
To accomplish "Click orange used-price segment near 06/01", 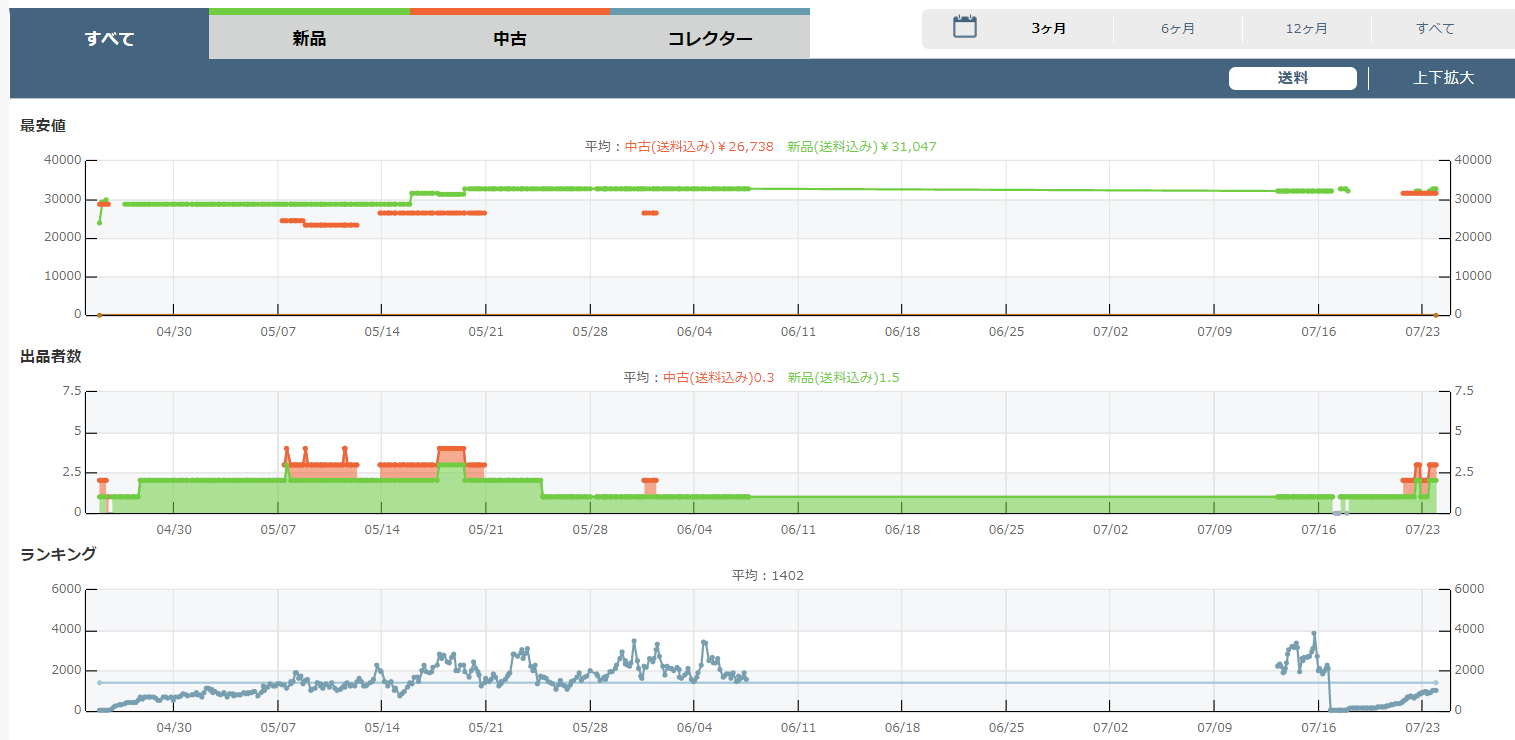I will click(x=650, y=212).
